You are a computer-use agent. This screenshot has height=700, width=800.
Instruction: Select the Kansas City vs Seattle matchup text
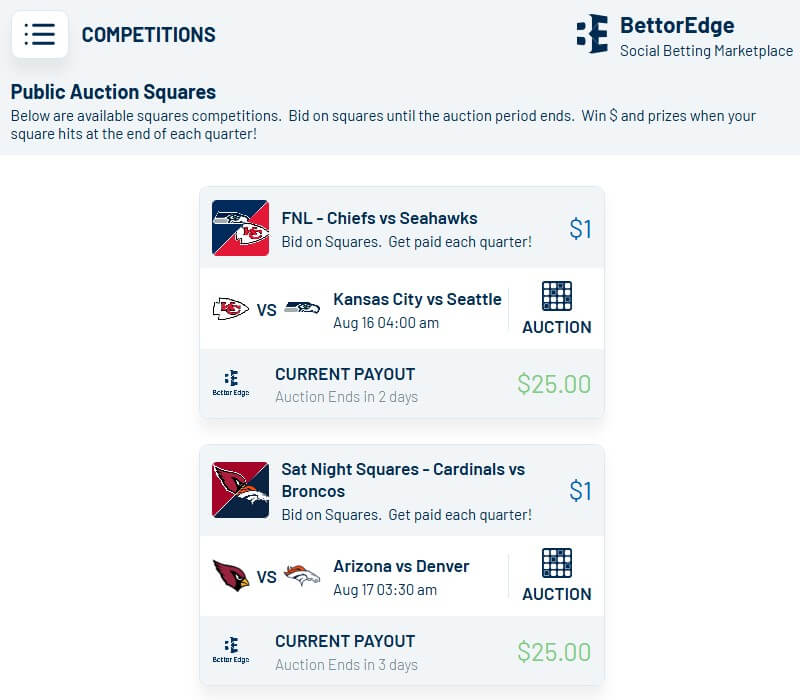pyautogui.click(x=417, y=299)
